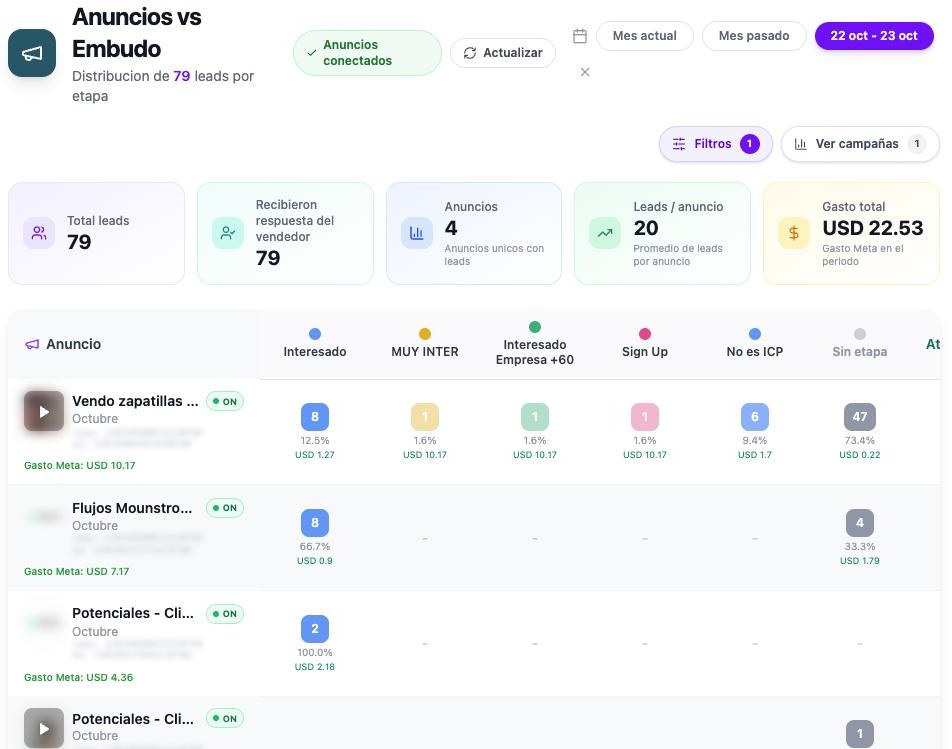Open the Filtros panel
The height and width of the screenshot is (749, 952).
pyautogui.click(x=715, y=144)
